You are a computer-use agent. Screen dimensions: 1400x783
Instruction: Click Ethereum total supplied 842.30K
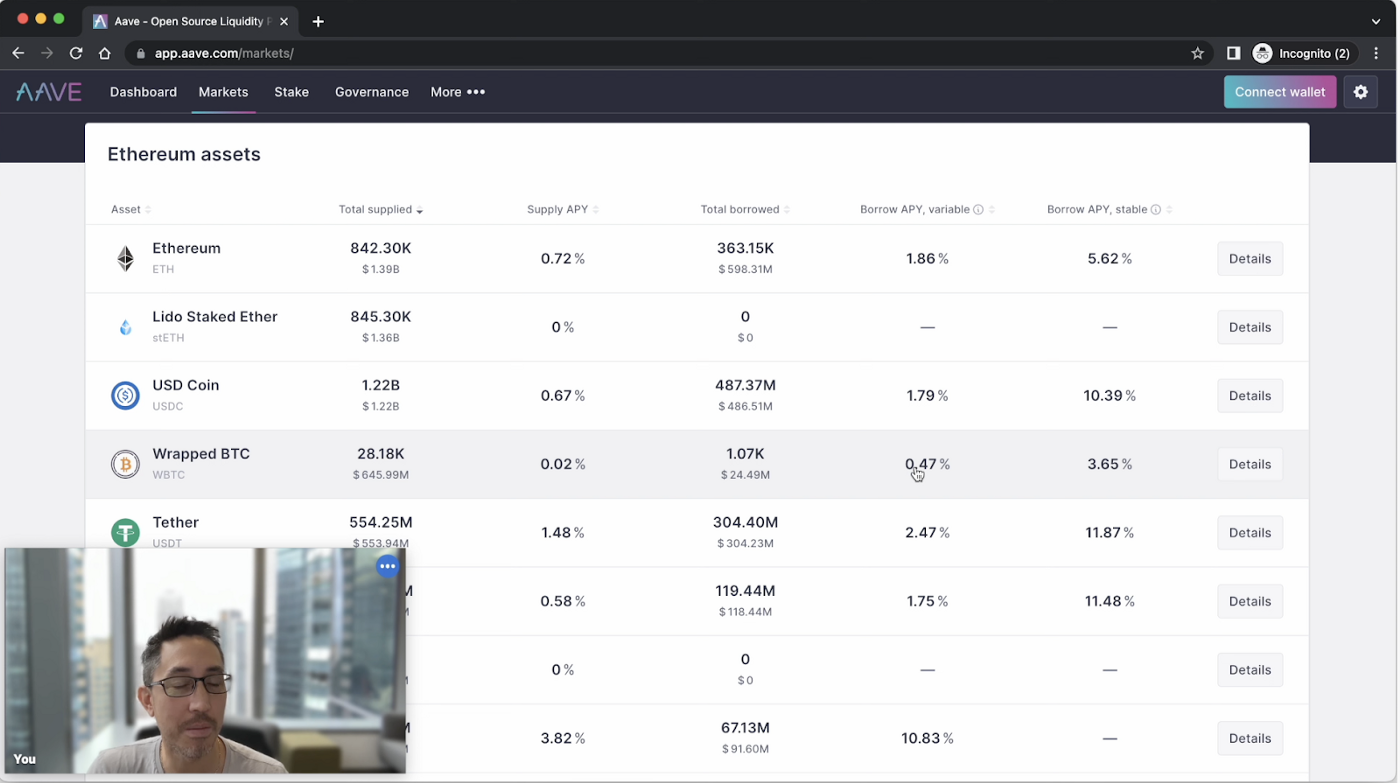coord(380,248)
